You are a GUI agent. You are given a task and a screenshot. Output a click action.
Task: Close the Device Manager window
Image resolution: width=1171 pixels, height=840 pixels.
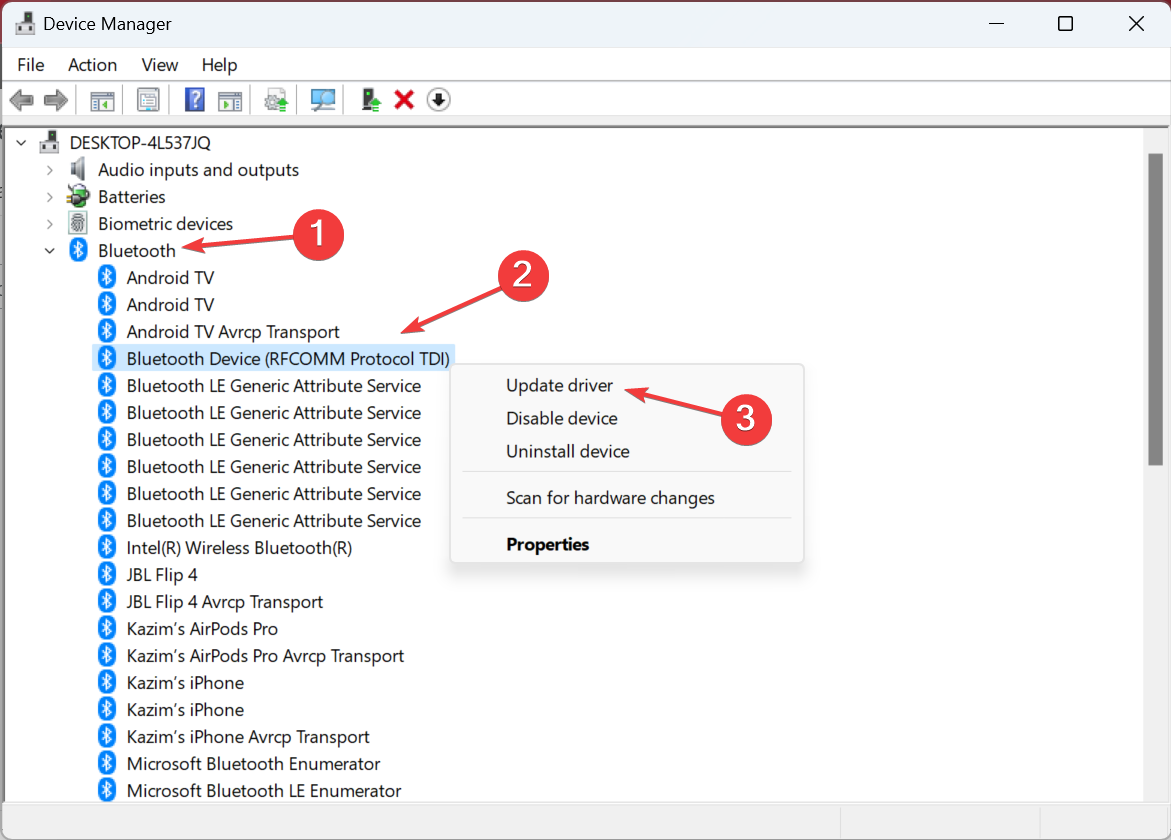pos(1136,24)
